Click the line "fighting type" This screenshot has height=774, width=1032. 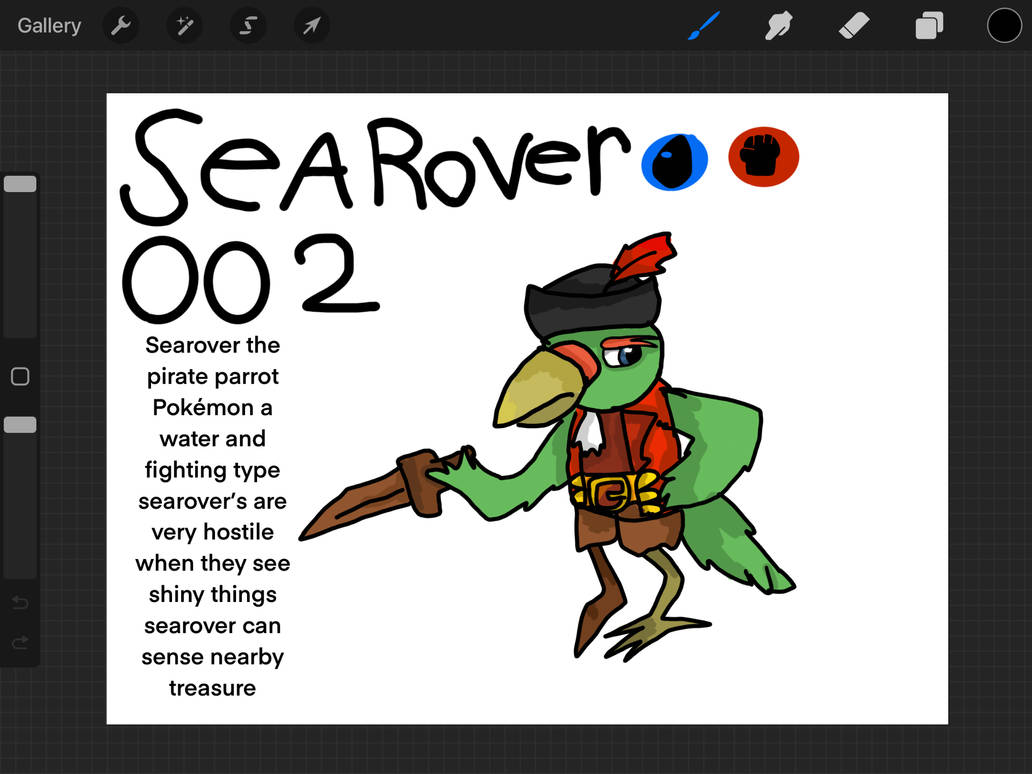[x=213, y=470]
